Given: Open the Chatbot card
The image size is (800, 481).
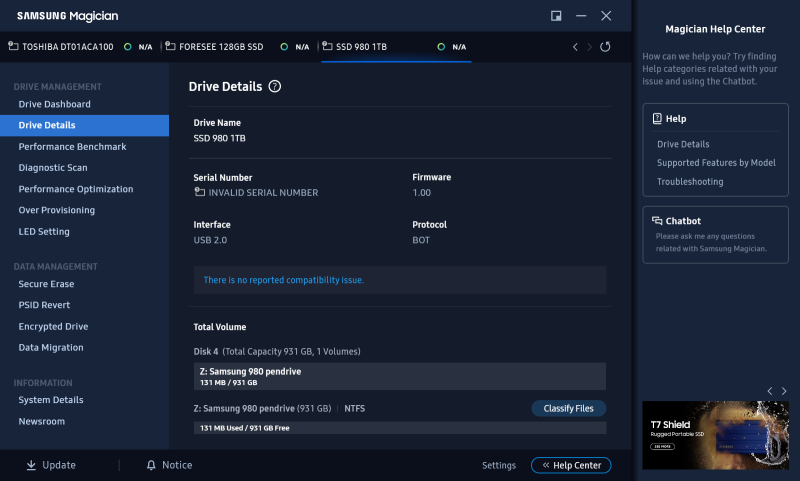Looking at the screenshot, I should pos(715,235).
